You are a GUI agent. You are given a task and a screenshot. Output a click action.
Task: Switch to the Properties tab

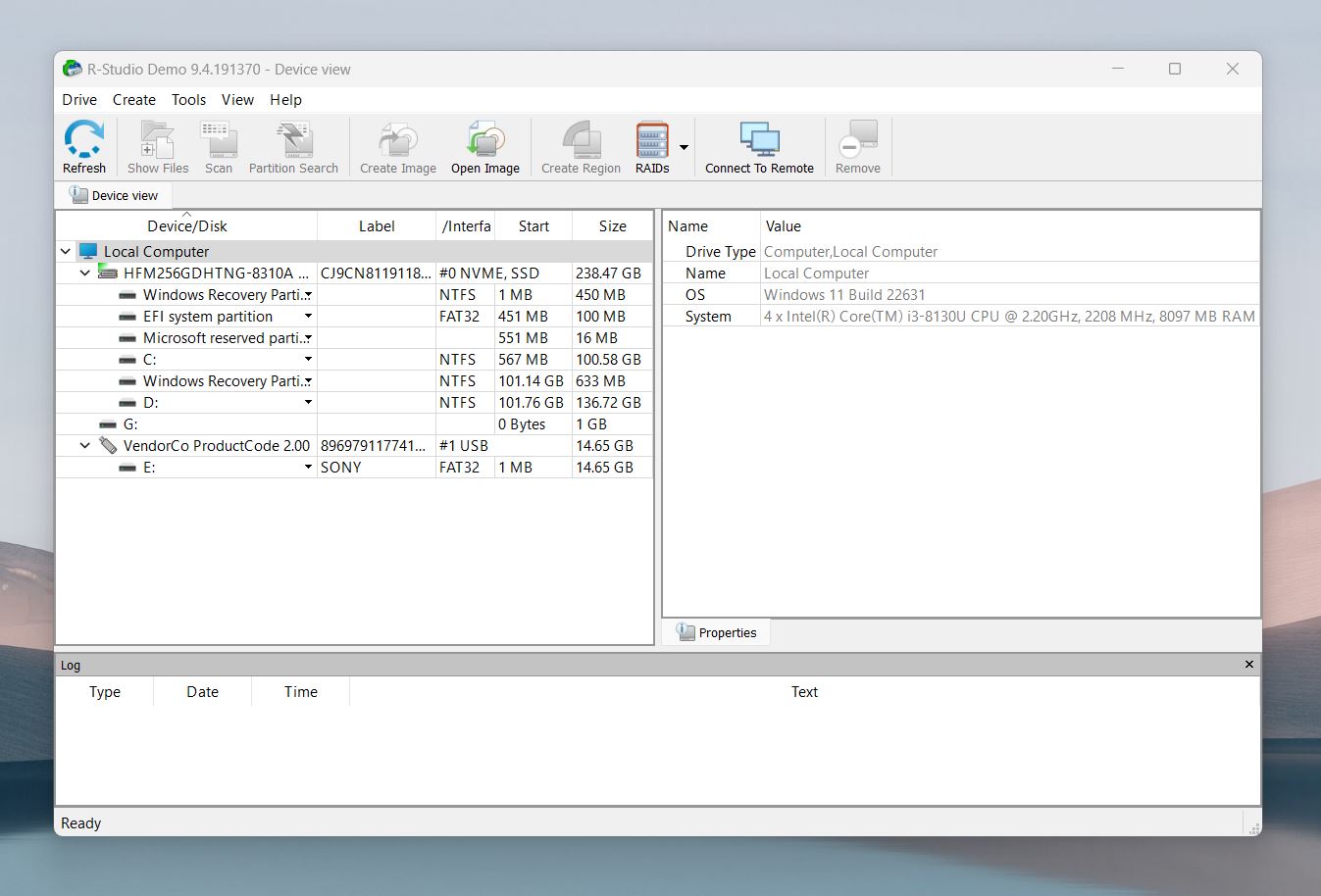click(x=717, y=632)
